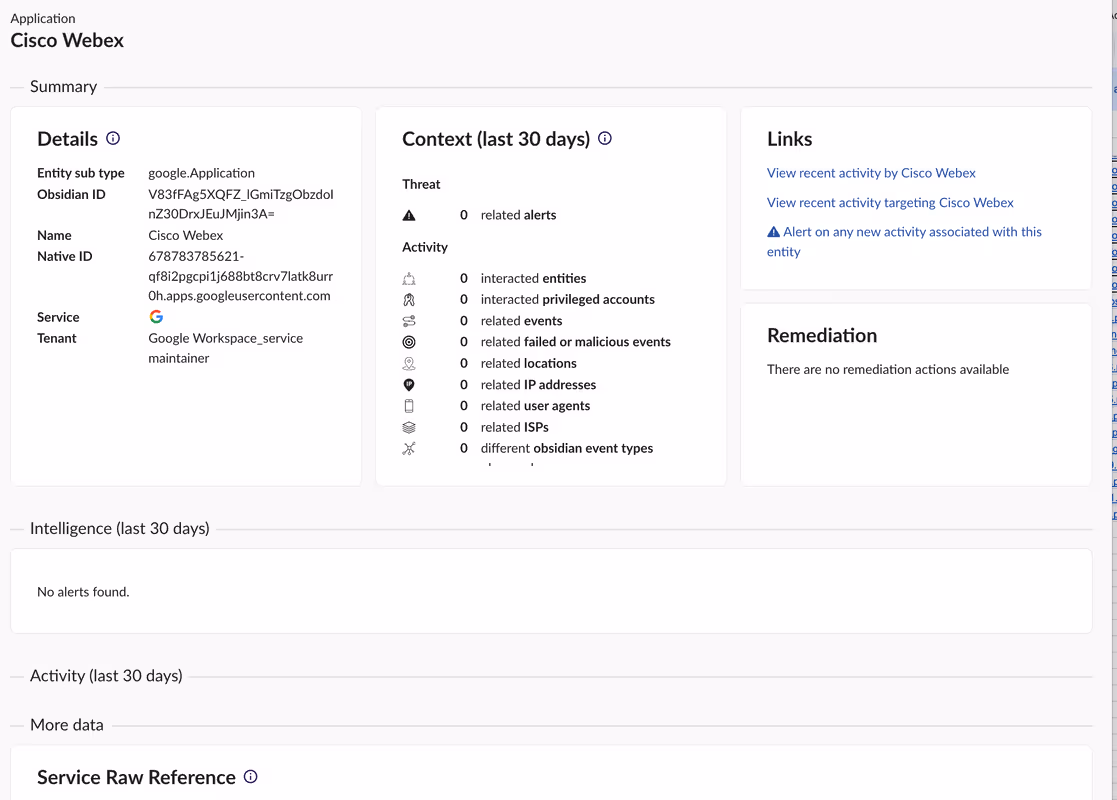
Task: Click the related ISPs layers icon
Action: pos(409,427)
